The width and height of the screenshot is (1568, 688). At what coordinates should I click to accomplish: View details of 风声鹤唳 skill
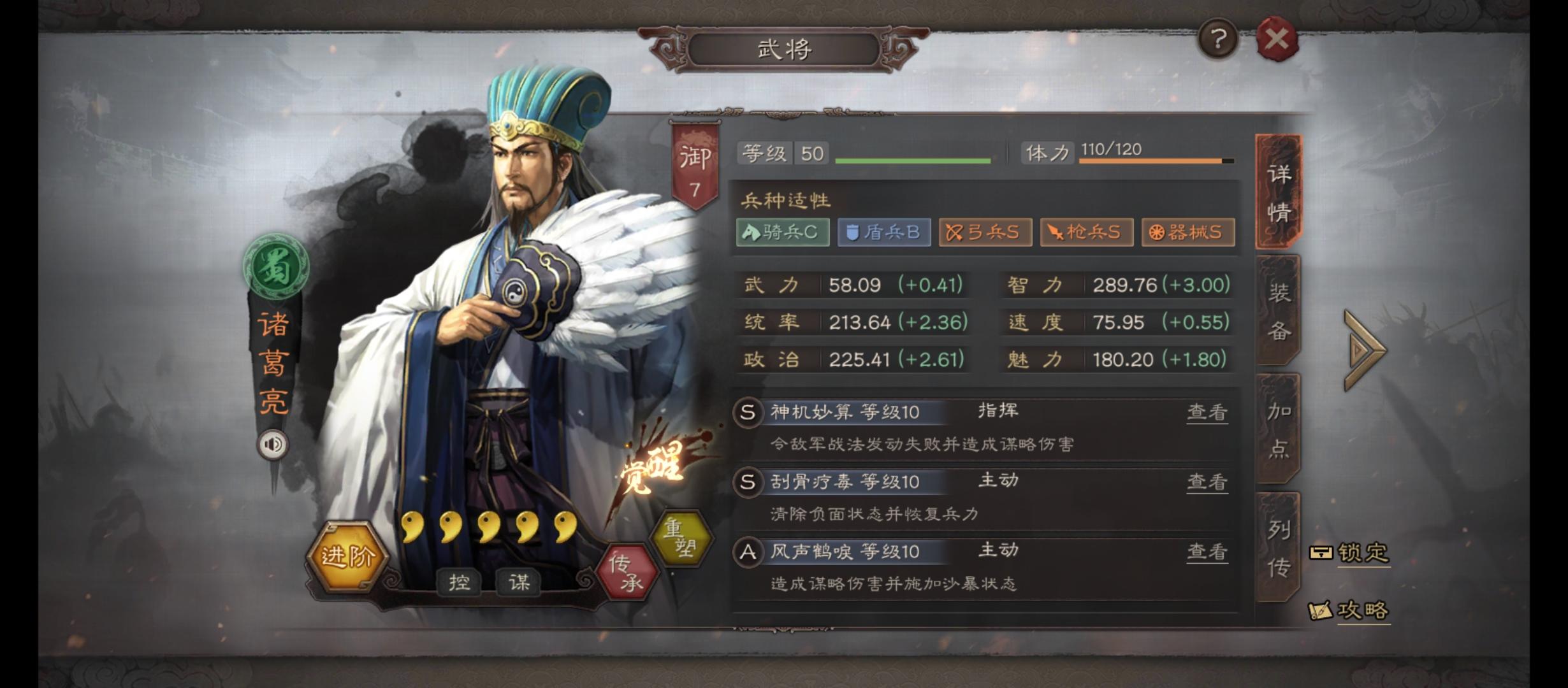[1207, 552]
